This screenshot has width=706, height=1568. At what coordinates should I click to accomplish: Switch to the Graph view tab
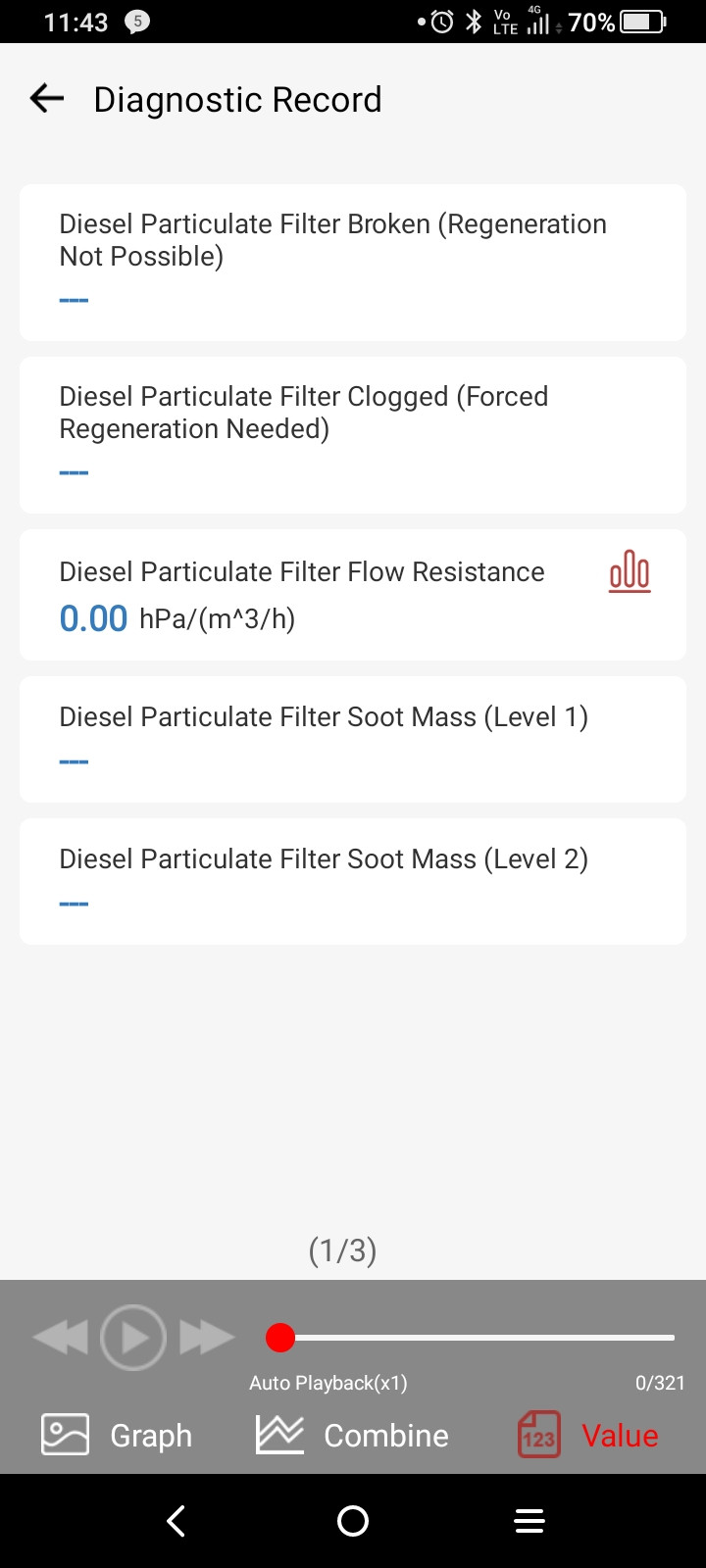[151, 1435]
